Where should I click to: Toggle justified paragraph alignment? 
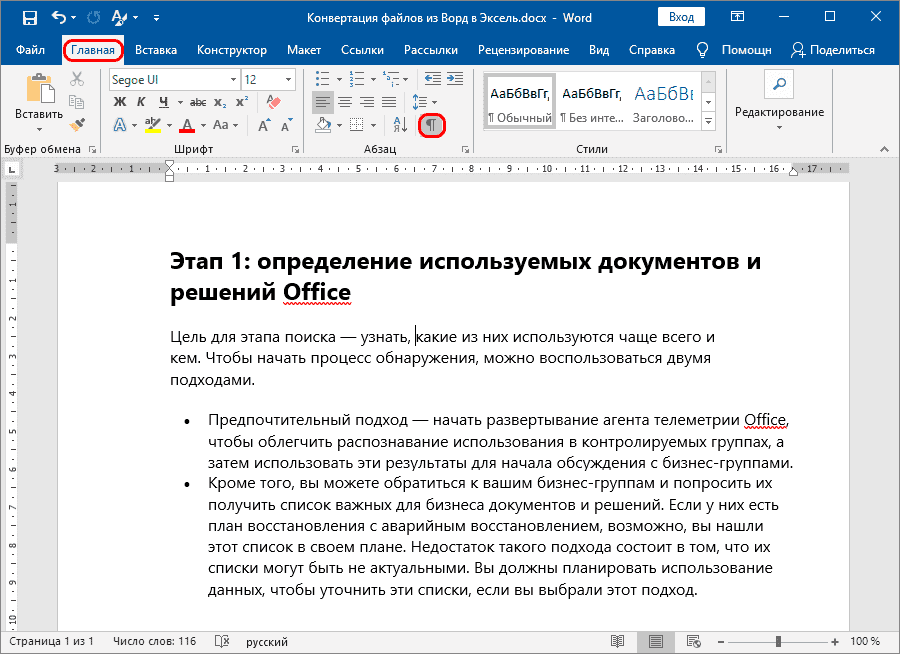point(388,102)
